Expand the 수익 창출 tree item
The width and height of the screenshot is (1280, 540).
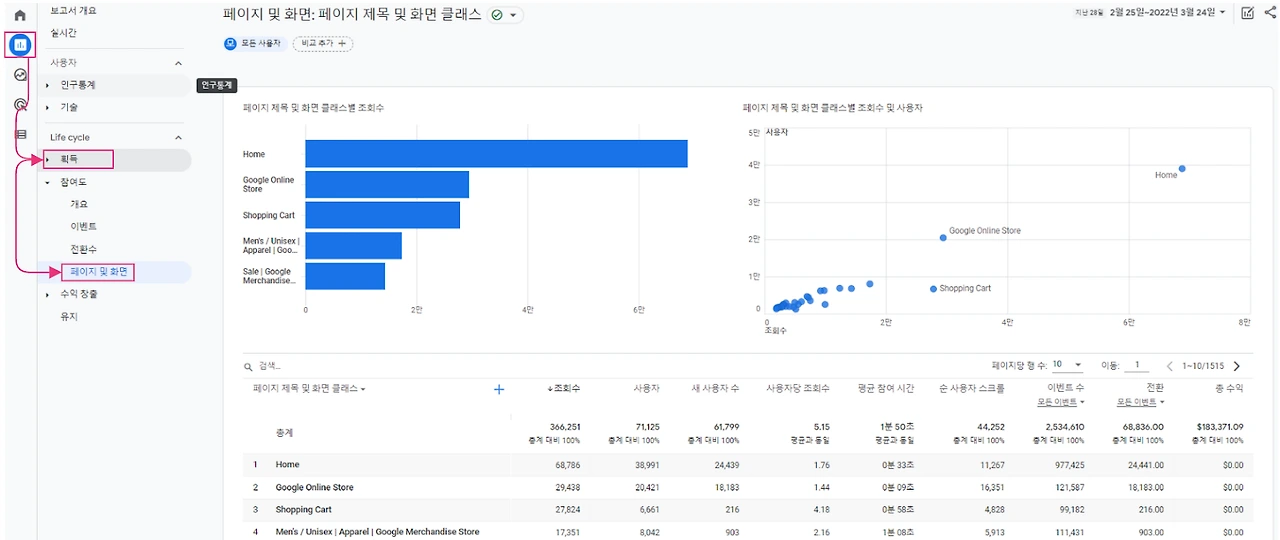pyautogui.click(x=47, y=294)
